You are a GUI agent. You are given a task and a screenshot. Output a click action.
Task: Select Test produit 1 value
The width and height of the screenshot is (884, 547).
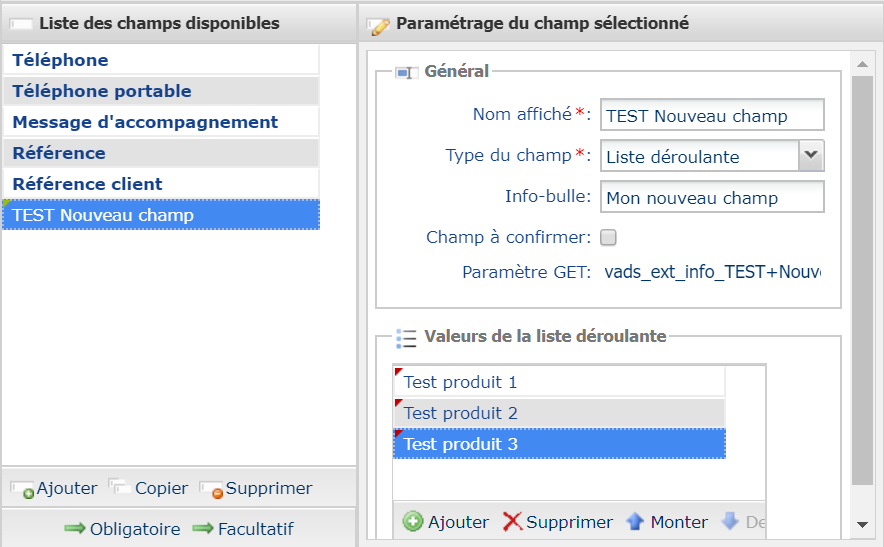tap(559, 382)
